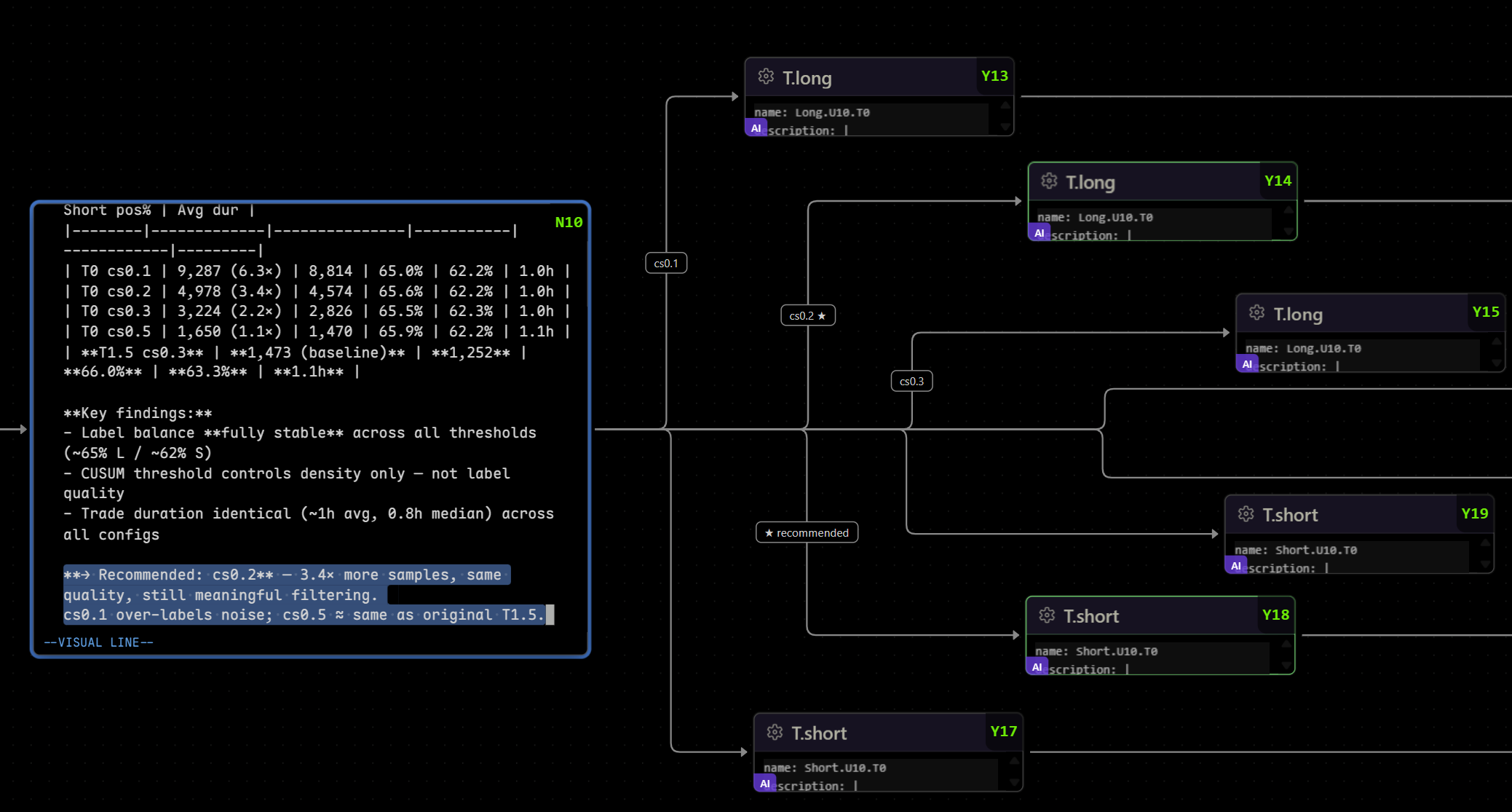This screenshot has height=812, width=1512.
Task: Click the gear icon on T.short node Y17
Action: (775, 732)
